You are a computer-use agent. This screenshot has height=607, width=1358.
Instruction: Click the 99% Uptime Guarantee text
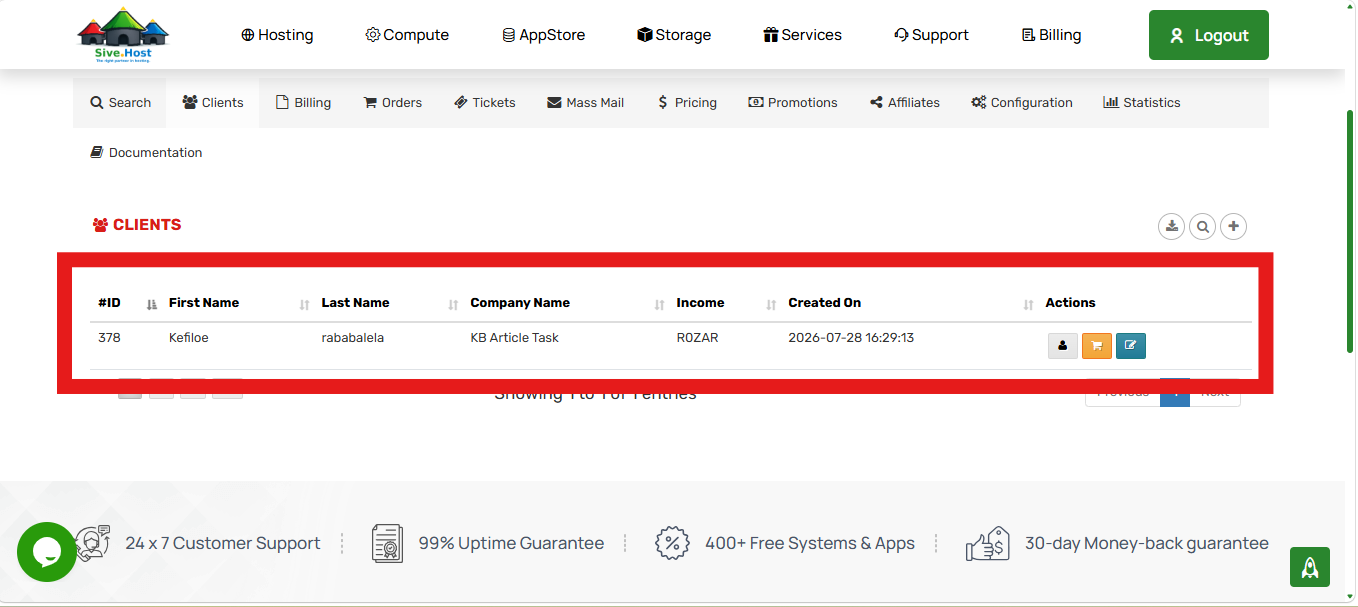tap(511, 543)
